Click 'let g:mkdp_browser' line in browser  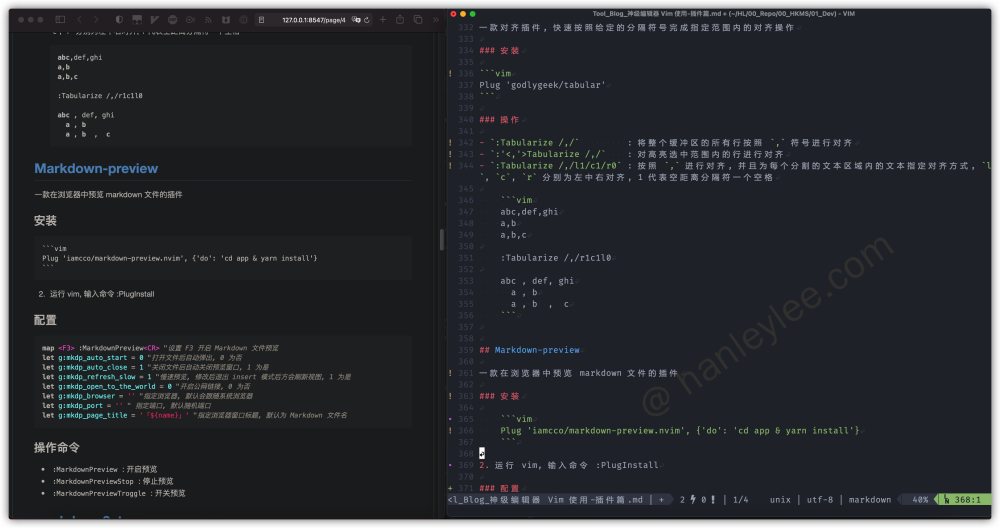[x=147, y=396]
